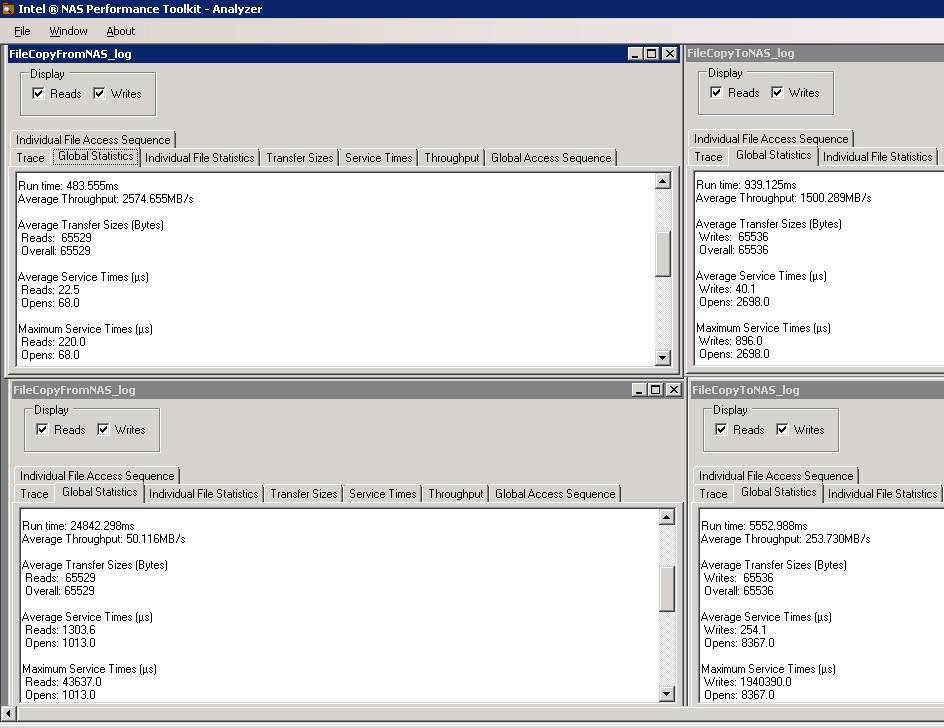Uncheck Reads in top FileCopyFromNAS_log window
The image size is (944, 728).
click(x=39, y=94)
